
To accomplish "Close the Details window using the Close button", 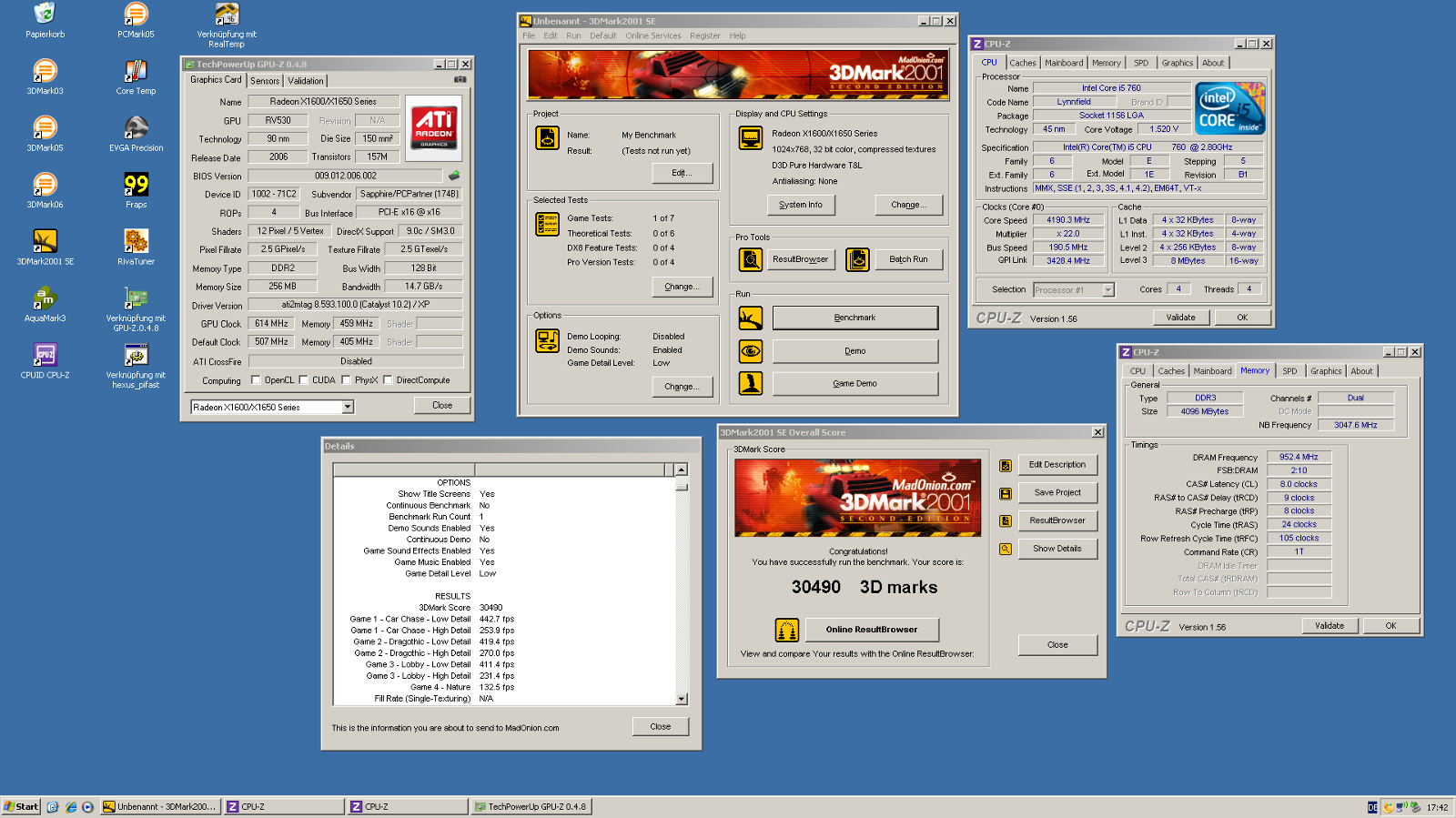I will pos(661,727).
